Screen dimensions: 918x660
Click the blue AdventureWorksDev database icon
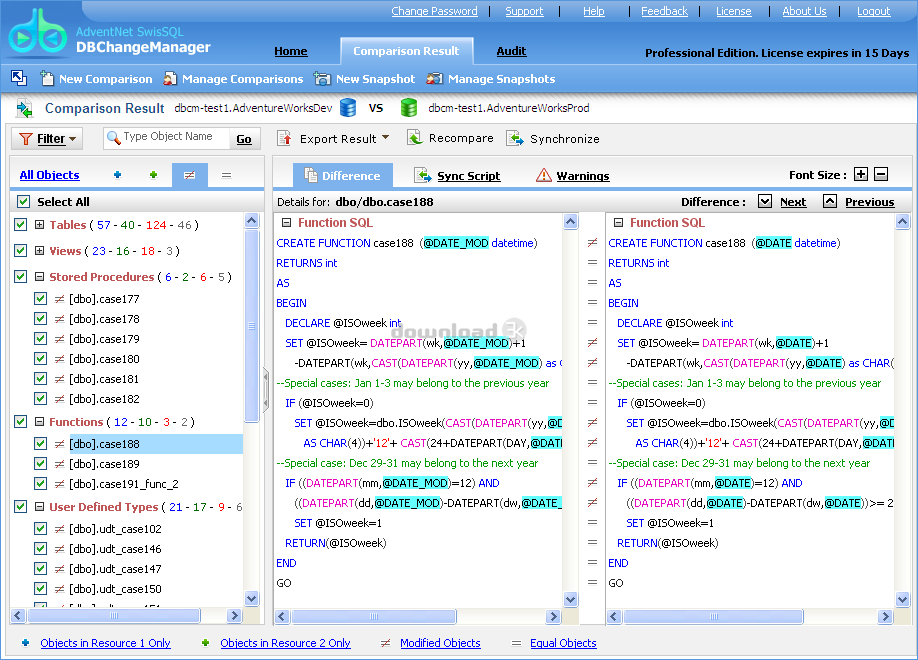click(x=348, y=108)
